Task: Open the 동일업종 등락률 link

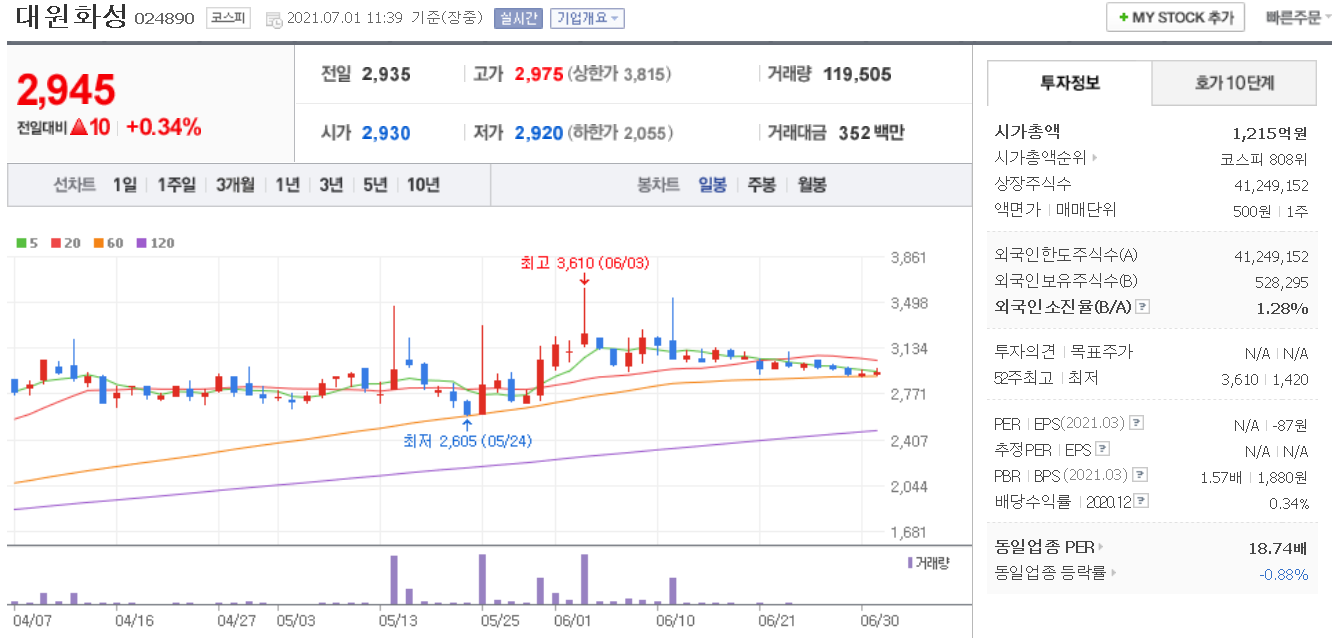Action: pos(1055,573)
